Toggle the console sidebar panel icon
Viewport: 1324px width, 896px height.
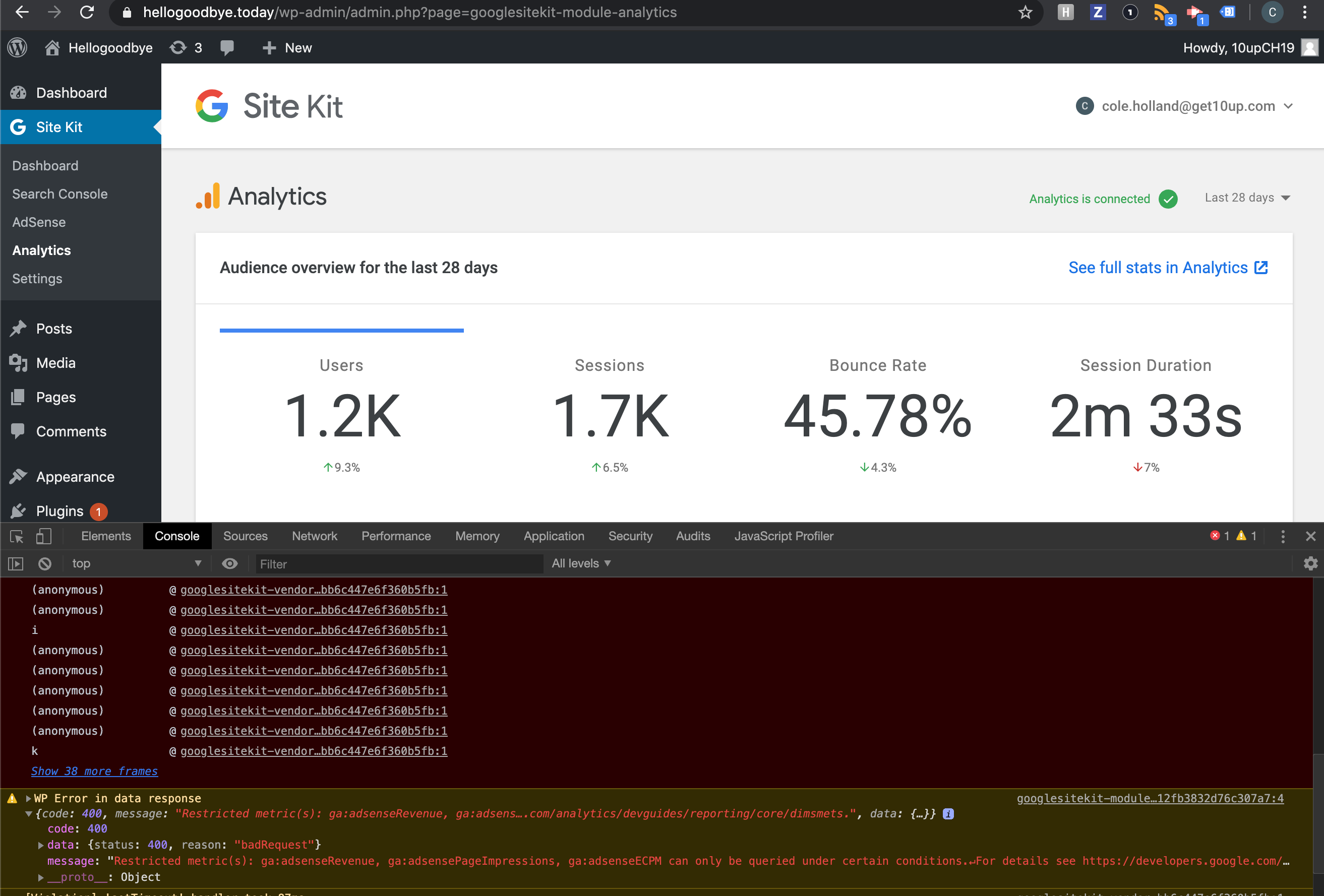[x=16, y=563]
